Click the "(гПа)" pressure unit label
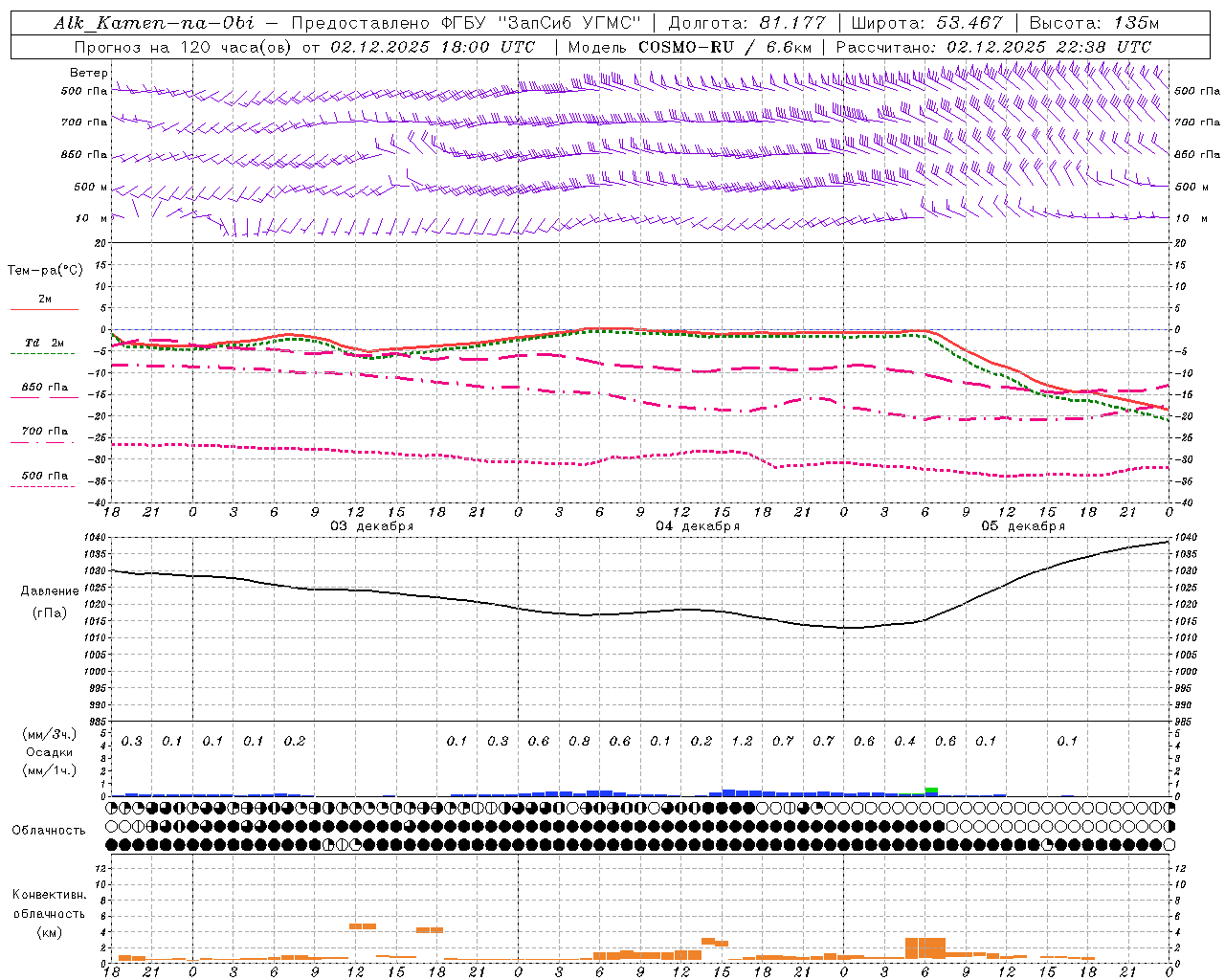 (50, 613)
